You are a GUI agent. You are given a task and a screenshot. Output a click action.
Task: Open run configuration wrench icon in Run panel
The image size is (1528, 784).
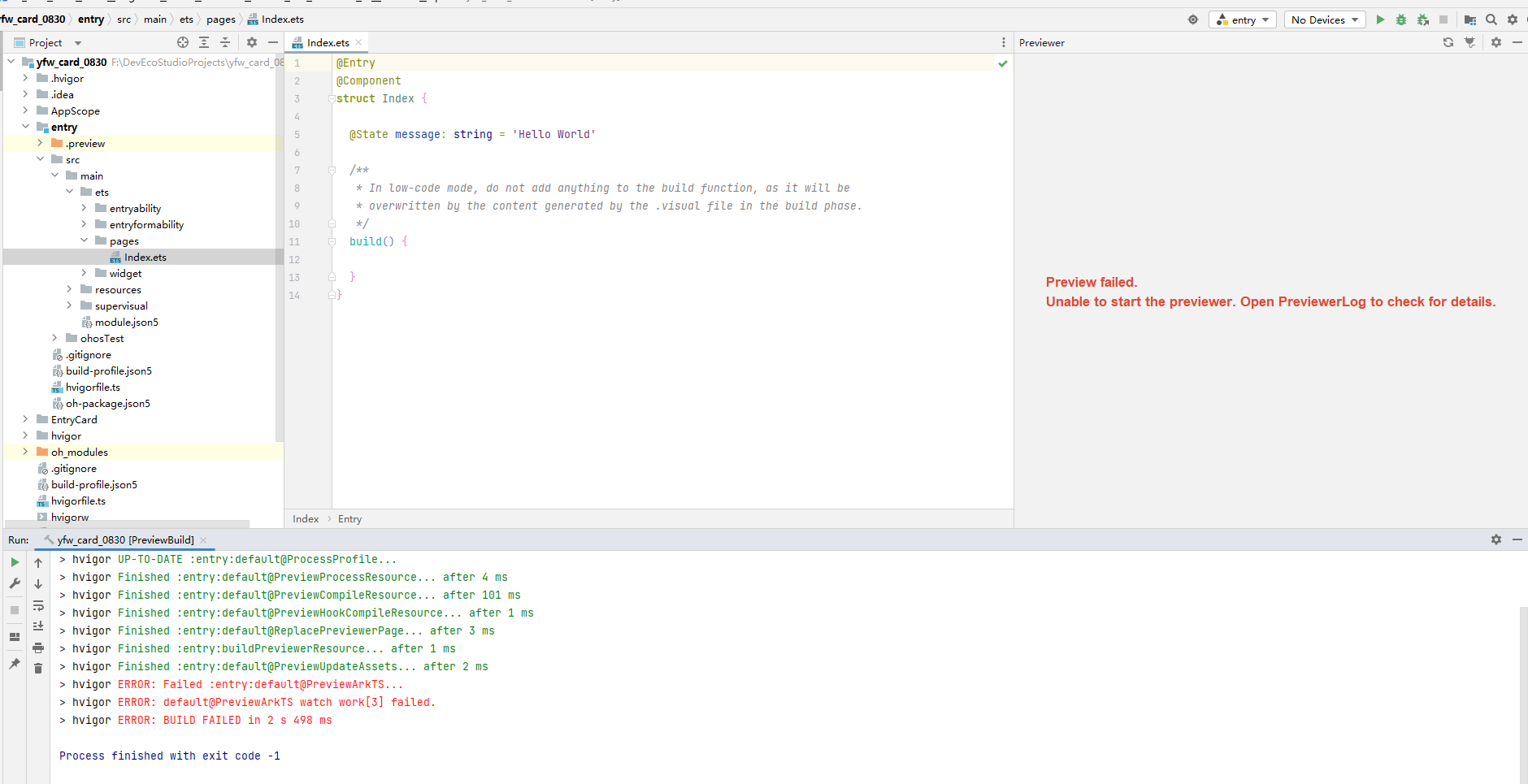[15, 583]
